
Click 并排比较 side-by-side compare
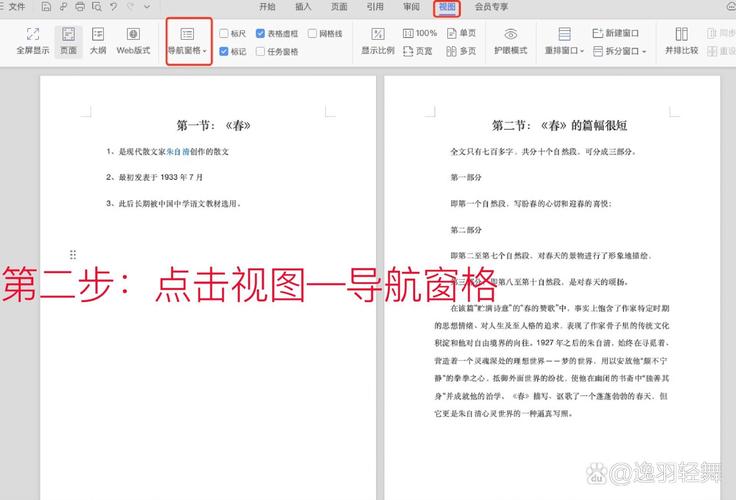(682, 41)
